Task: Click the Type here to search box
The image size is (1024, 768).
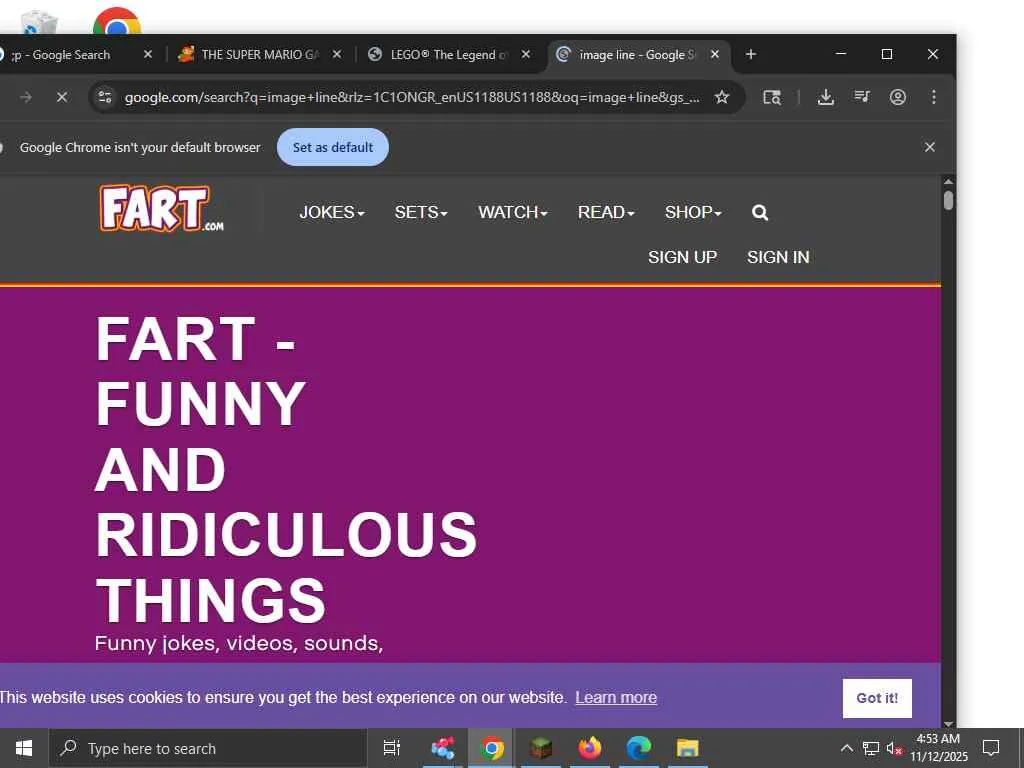Action: tap(208, 748)
